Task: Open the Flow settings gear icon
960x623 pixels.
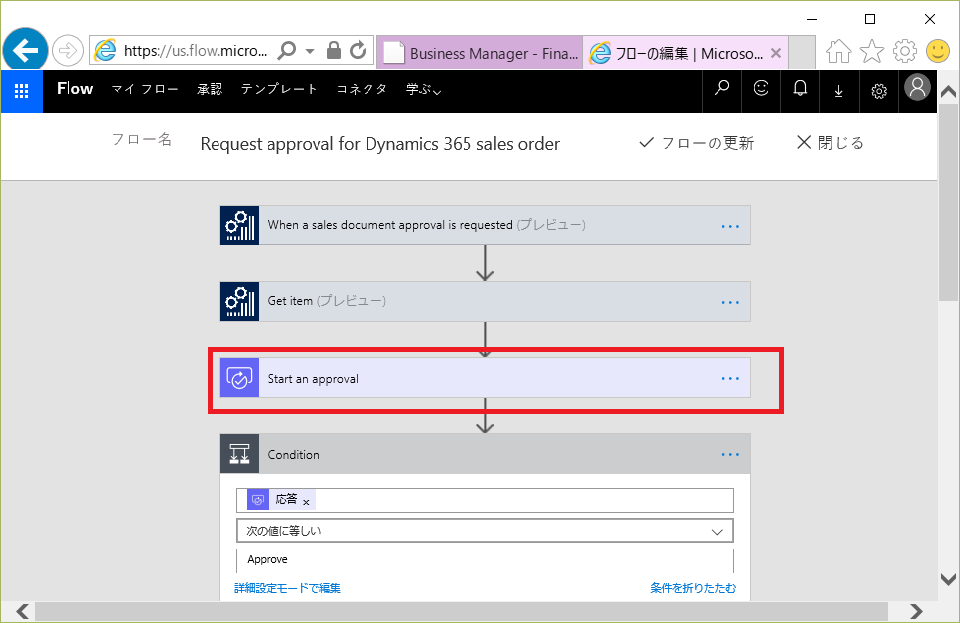Action: [x=879, y=91]
